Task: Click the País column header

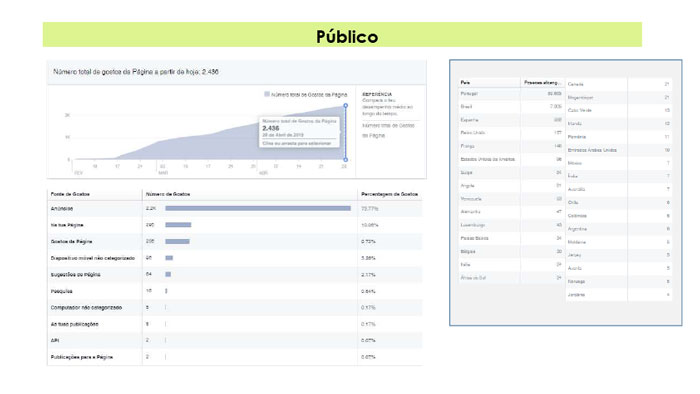Action: coord(465,83)
